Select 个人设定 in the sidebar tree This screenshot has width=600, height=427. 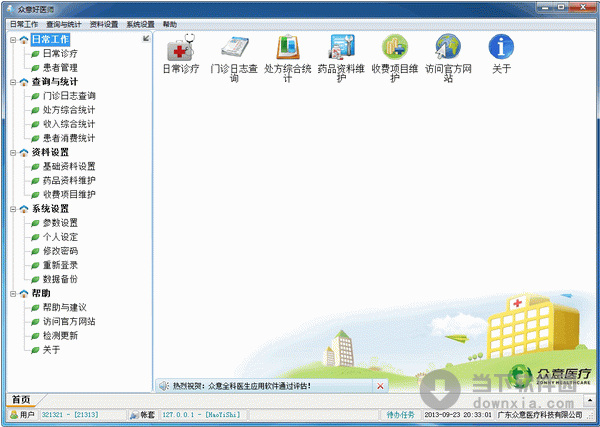(60, 237)
